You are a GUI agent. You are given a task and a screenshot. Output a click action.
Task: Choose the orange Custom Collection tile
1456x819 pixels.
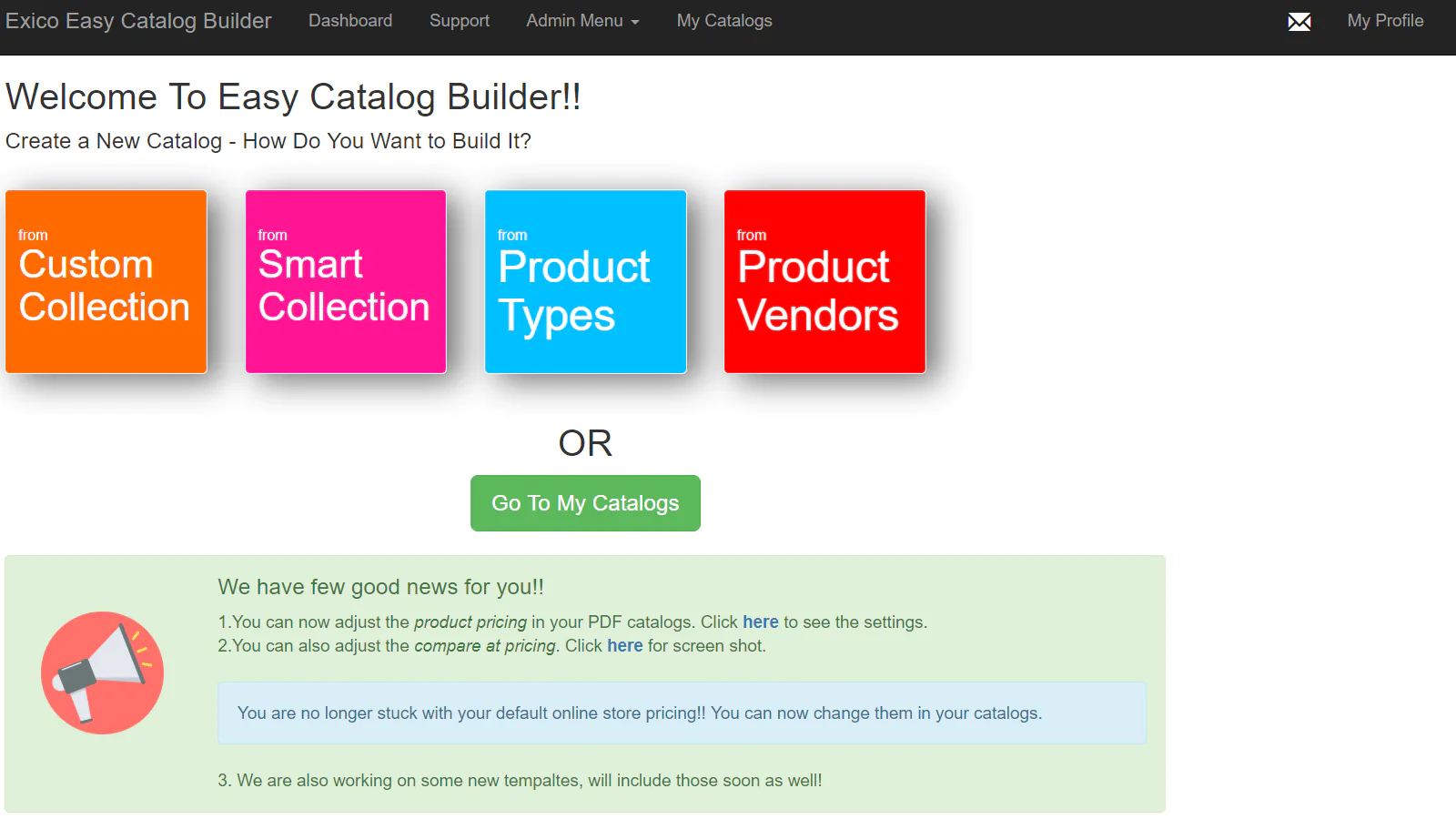[106, 281]
